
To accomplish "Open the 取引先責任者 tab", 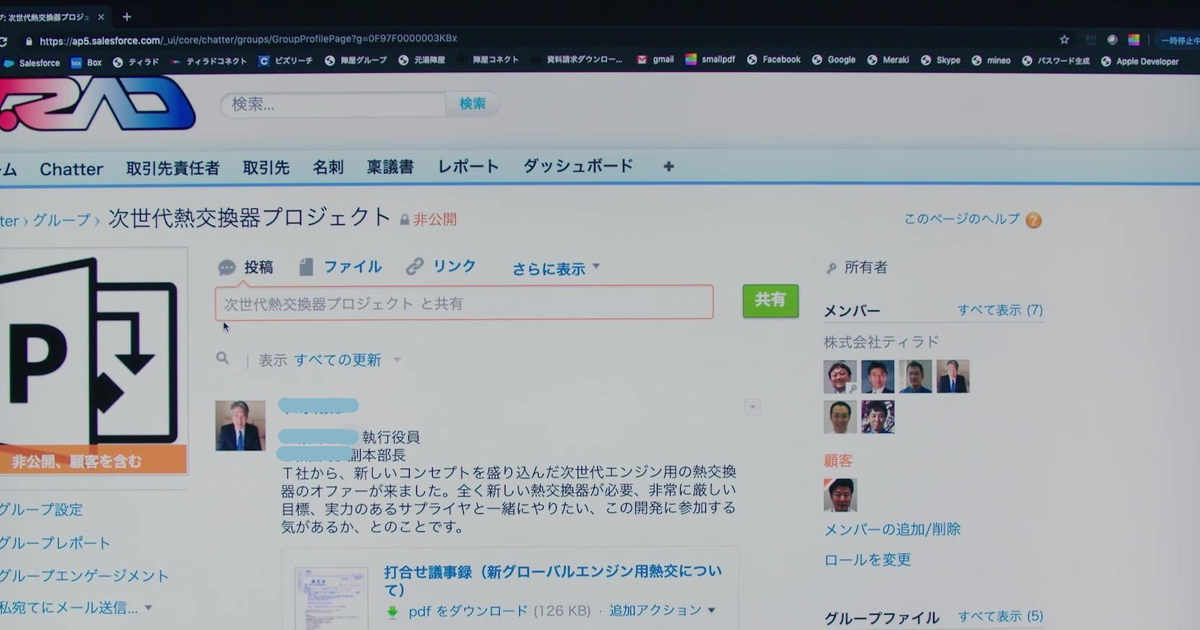I will (x=173, y=168).
